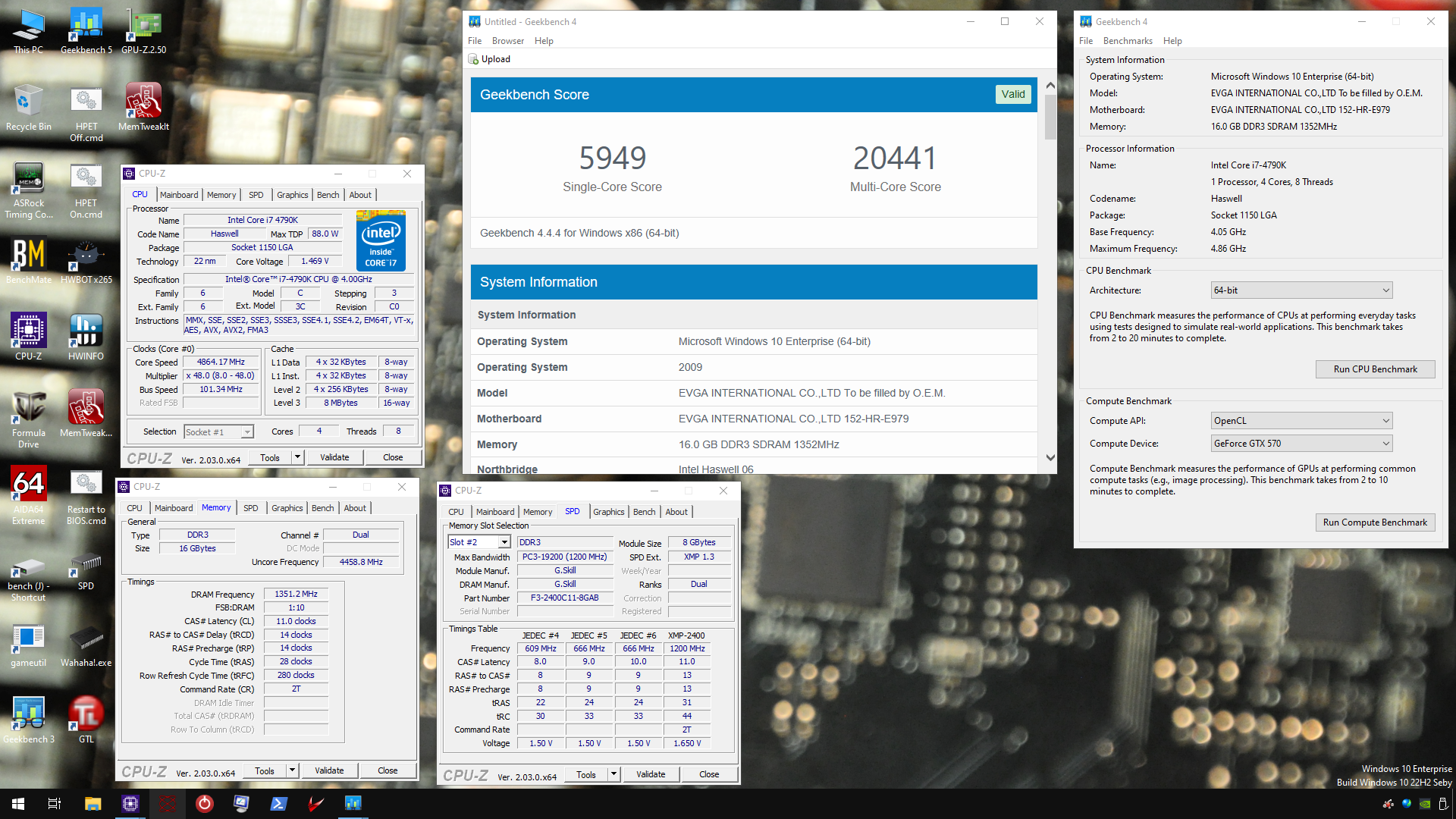Expand Tools arrow in CPU-Z SPD window
This screenshot has height=819, width=1456.
coord(613,774)
